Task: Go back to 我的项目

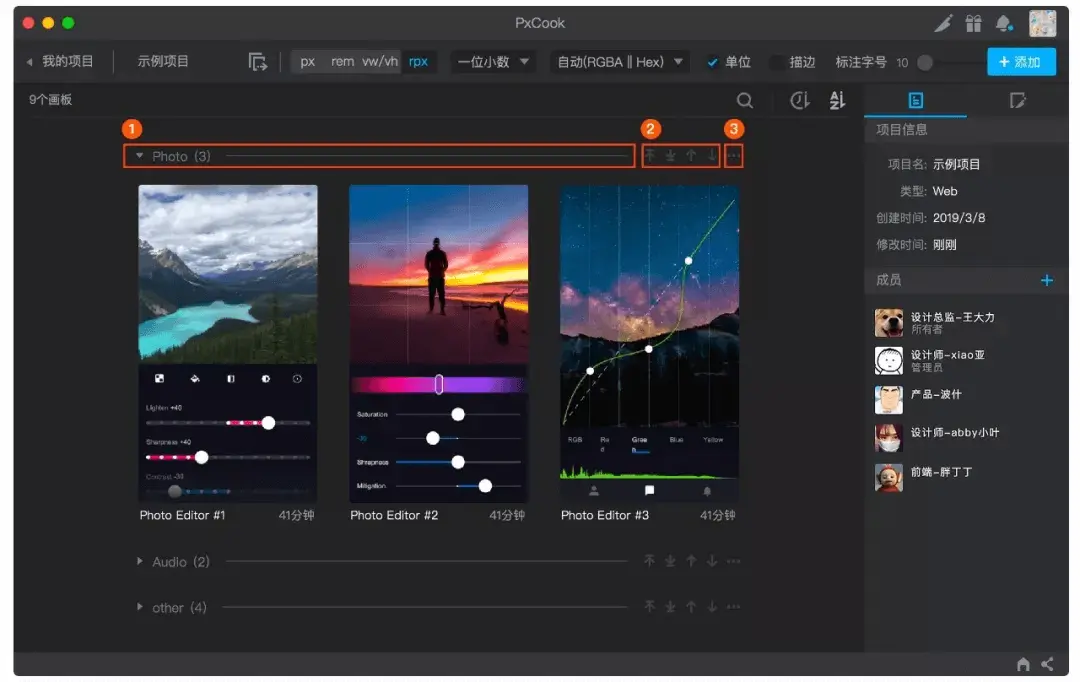Action: [60, 62]
